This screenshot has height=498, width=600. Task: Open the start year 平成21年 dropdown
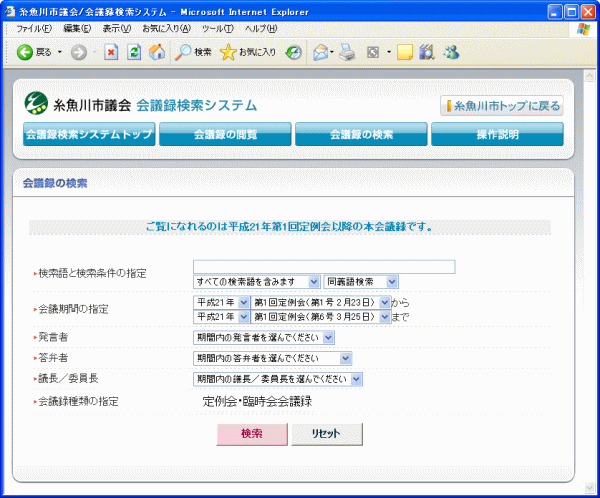(x=221, y=303)
